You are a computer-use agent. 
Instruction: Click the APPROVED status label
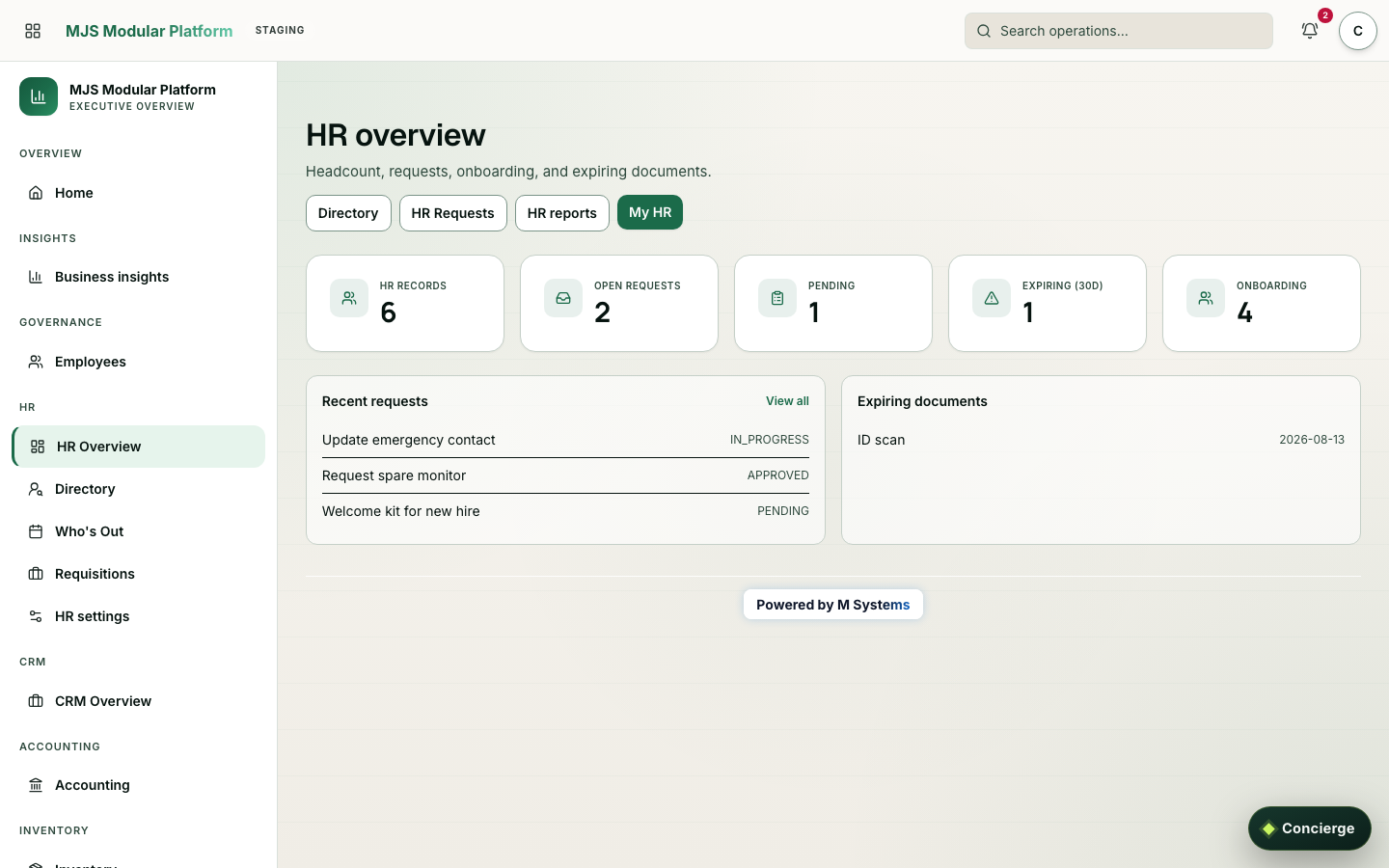(777, 475)
